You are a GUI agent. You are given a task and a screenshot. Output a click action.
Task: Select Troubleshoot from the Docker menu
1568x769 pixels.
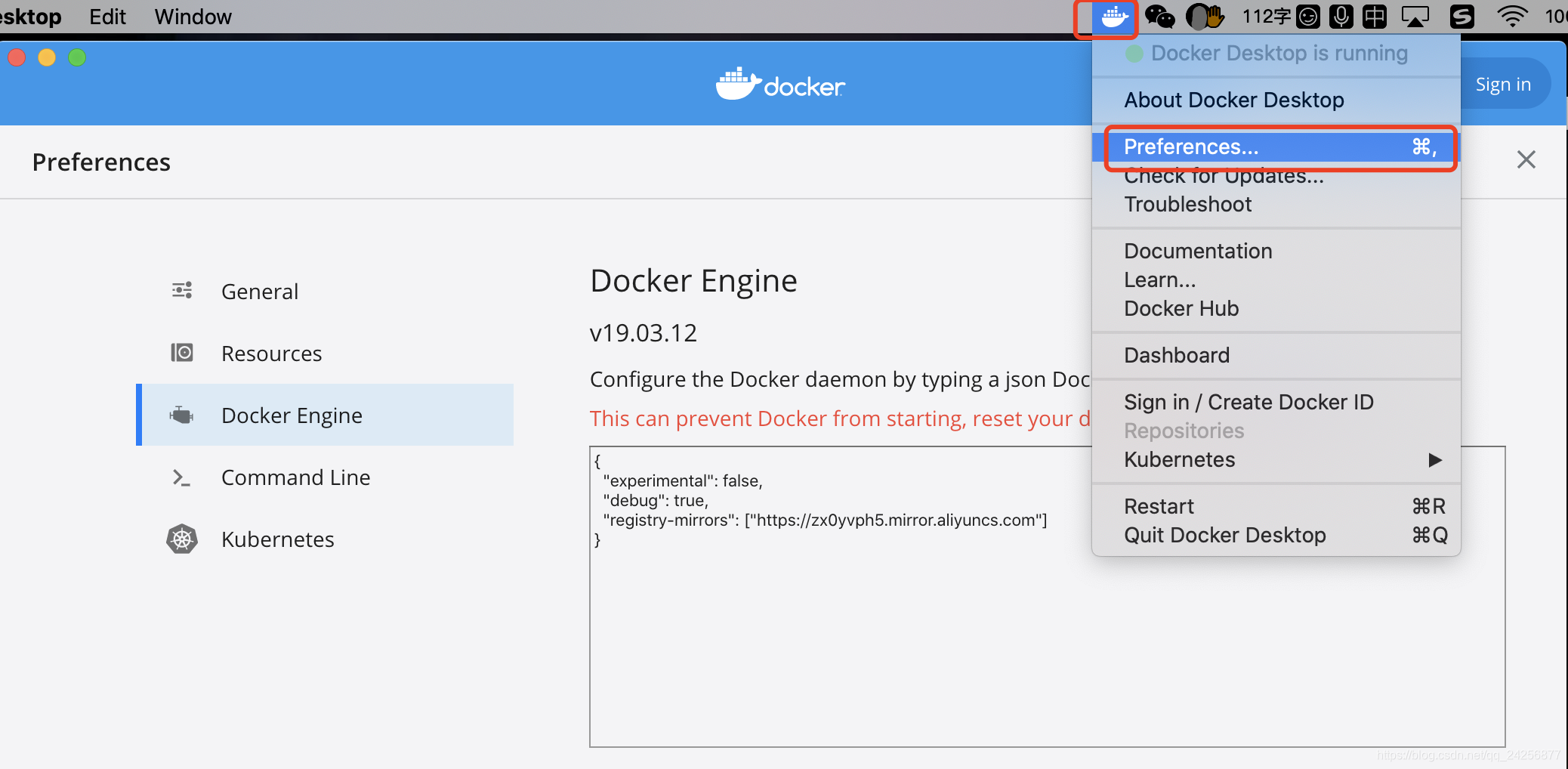[x=1276, y=204]
